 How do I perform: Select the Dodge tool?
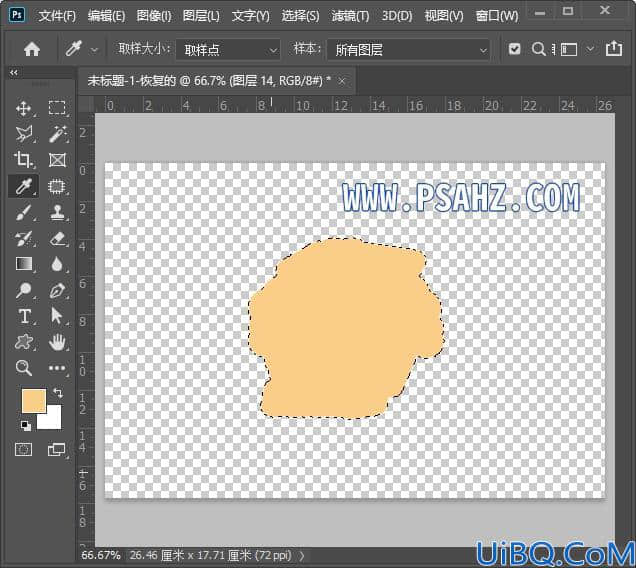[24, 290]
